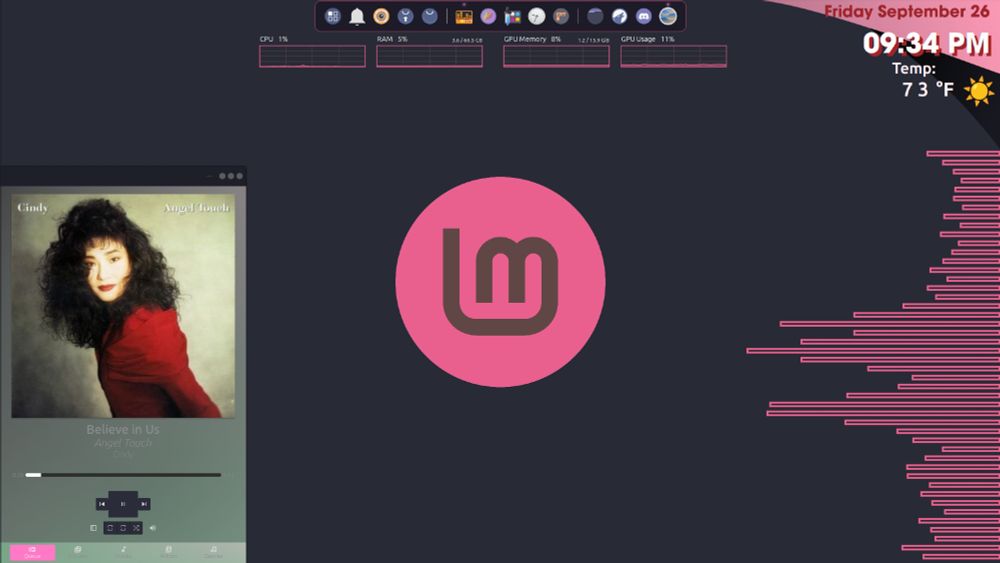The width and height of the screenshot is (1000, 563).
Task: Toggle the sidebar panel icon in player
Action: (93, 528)
